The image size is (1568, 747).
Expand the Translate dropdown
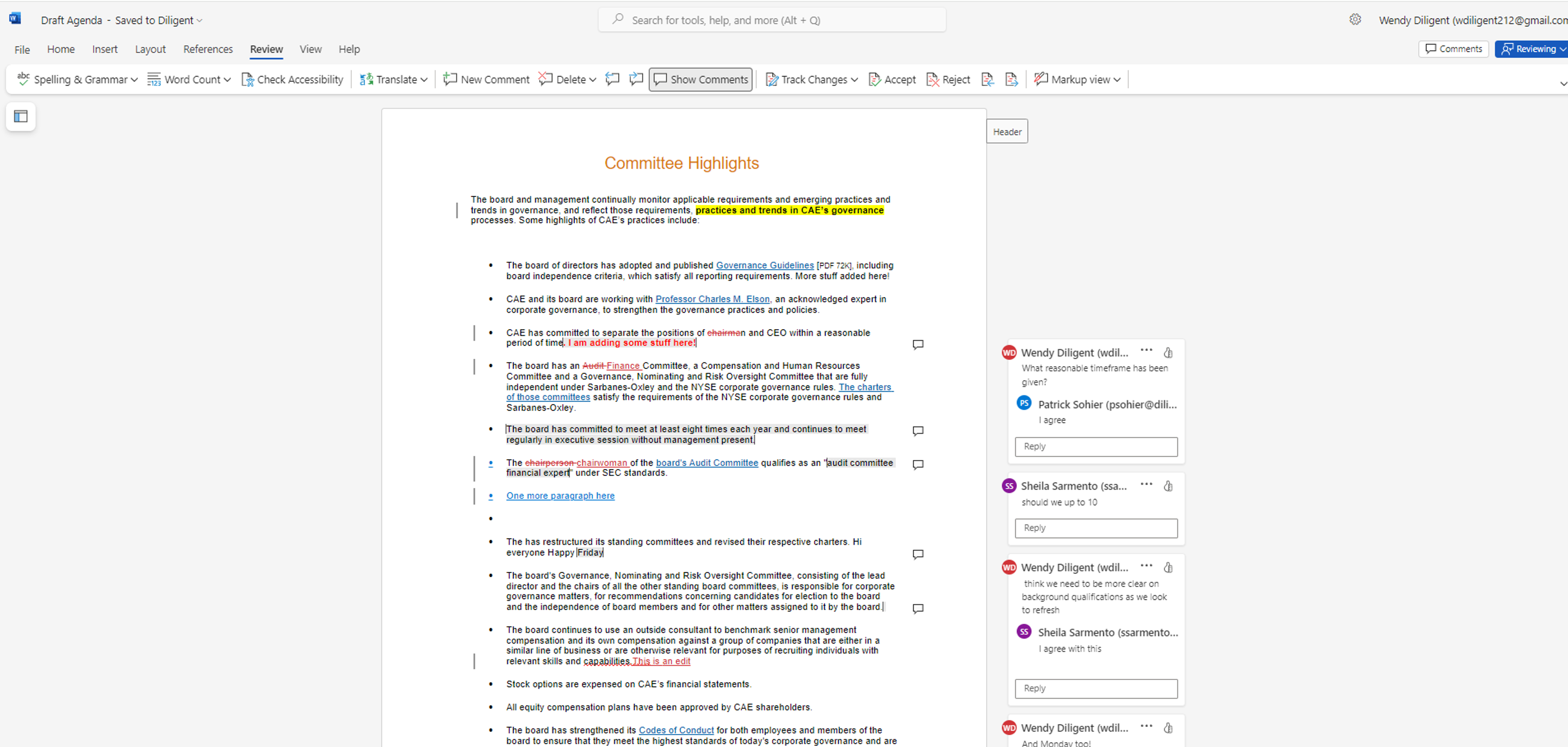click(x=424, y=80)
